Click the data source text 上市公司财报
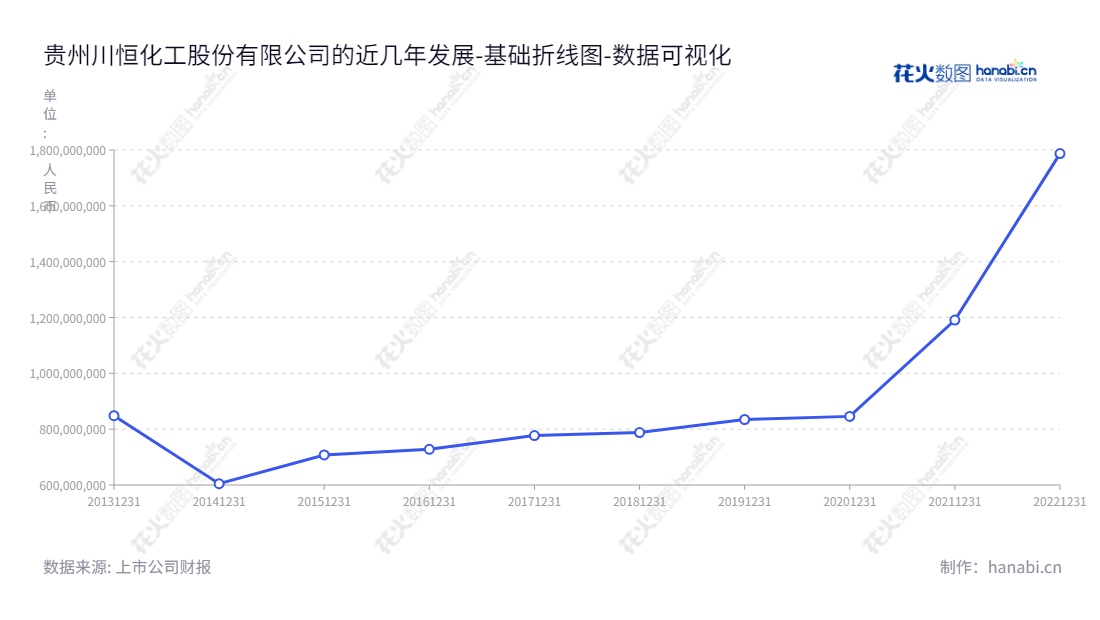 [163, 567]
